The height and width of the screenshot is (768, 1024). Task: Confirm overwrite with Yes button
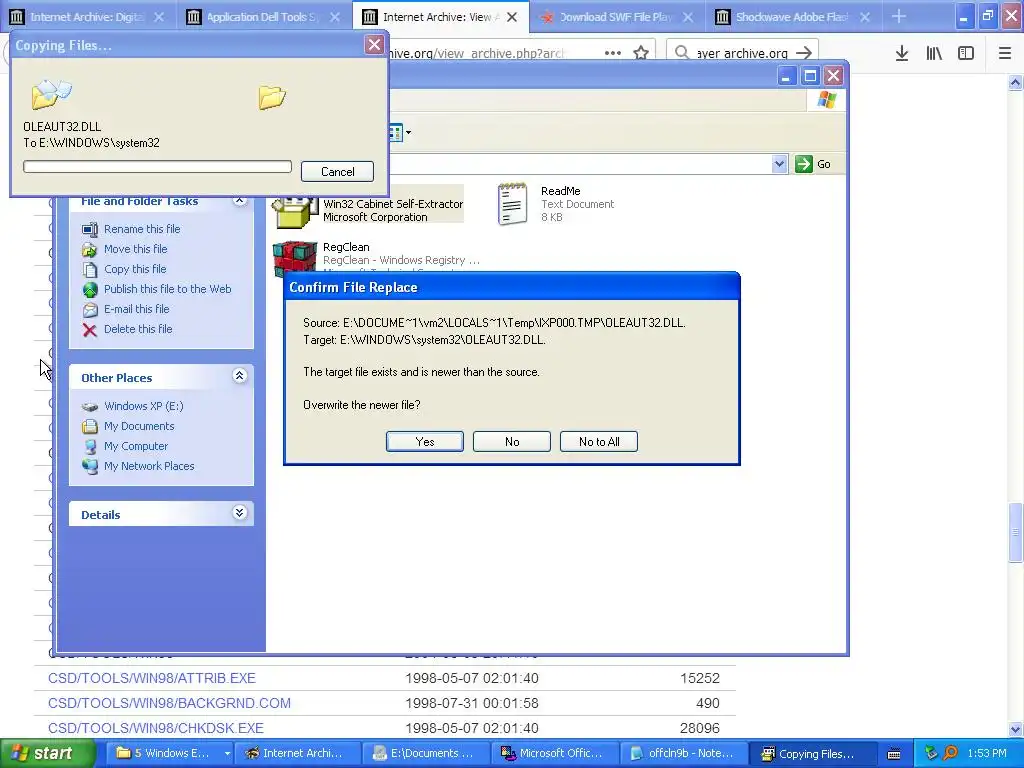424,441
